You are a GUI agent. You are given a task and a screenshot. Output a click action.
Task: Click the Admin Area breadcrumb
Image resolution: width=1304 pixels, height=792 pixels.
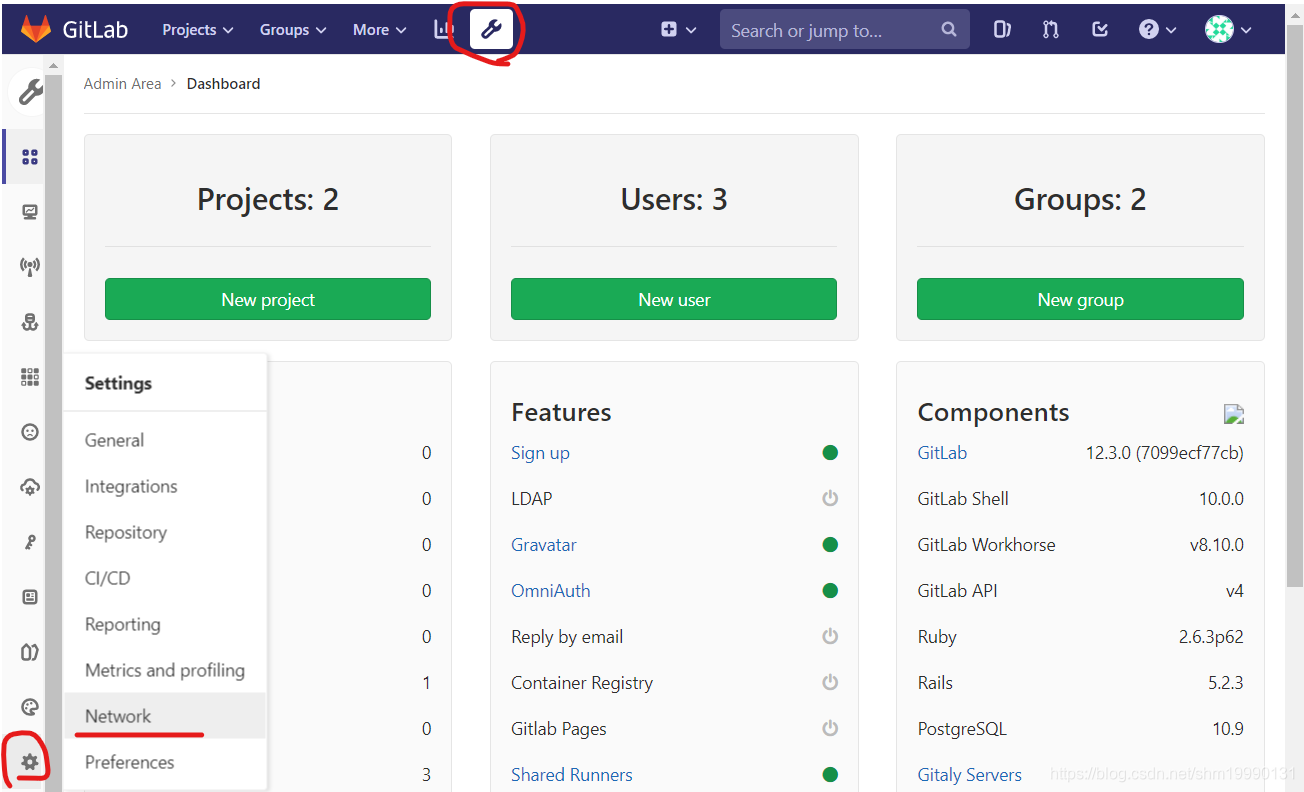(122, 84)
